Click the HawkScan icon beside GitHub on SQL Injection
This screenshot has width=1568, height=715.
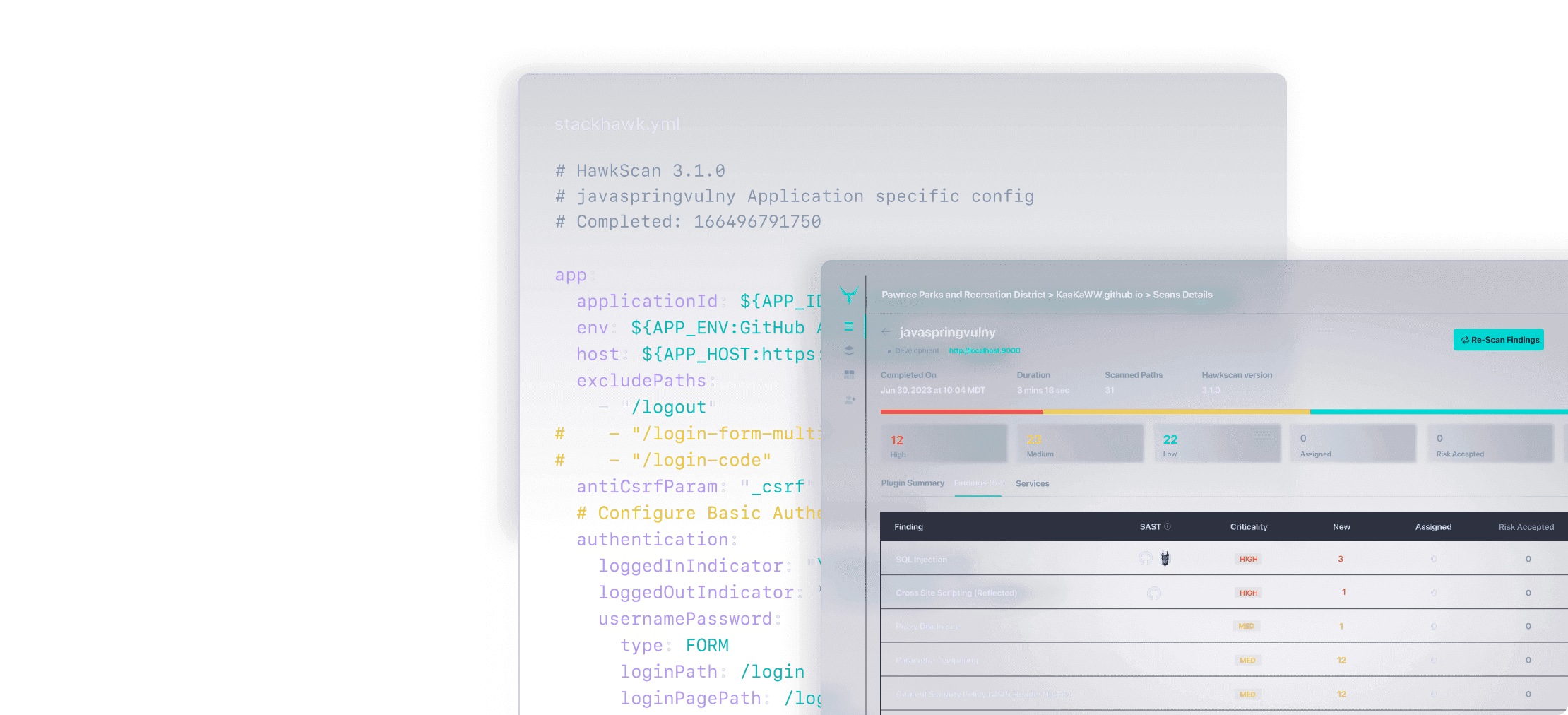tap(1165, 558)
